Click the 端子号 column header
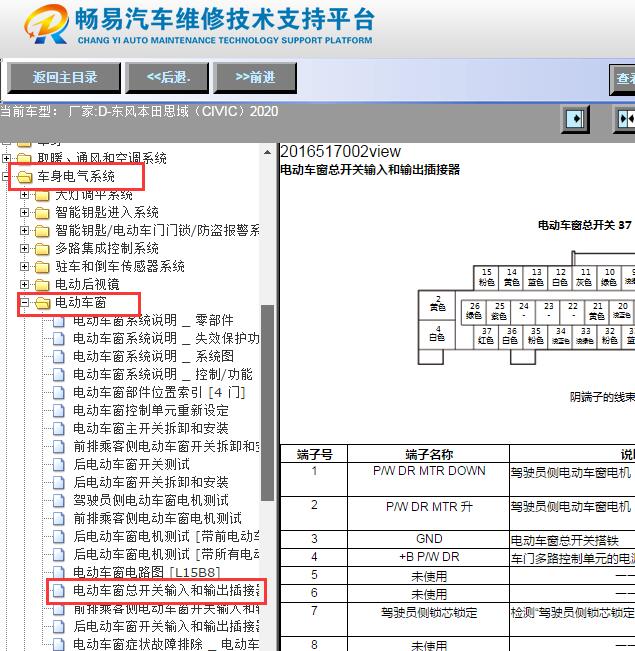635x651 pixels. (x=314, y=454)
